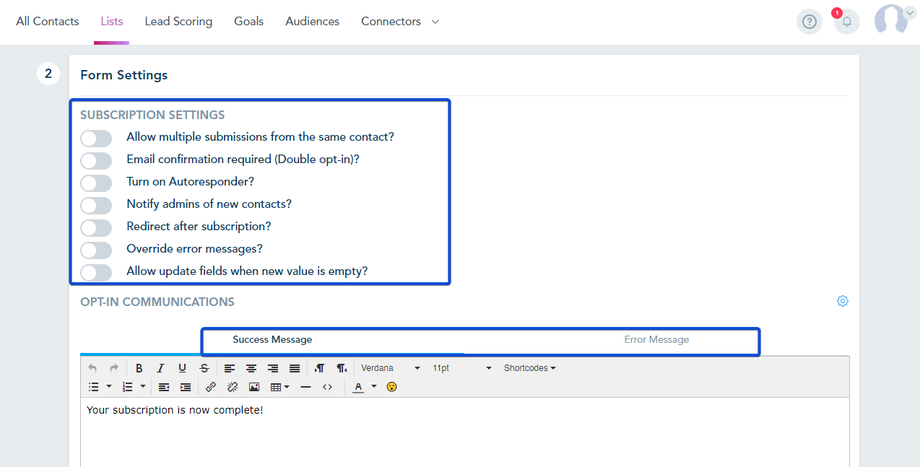Insert numbered list

[x=127, y=387]
